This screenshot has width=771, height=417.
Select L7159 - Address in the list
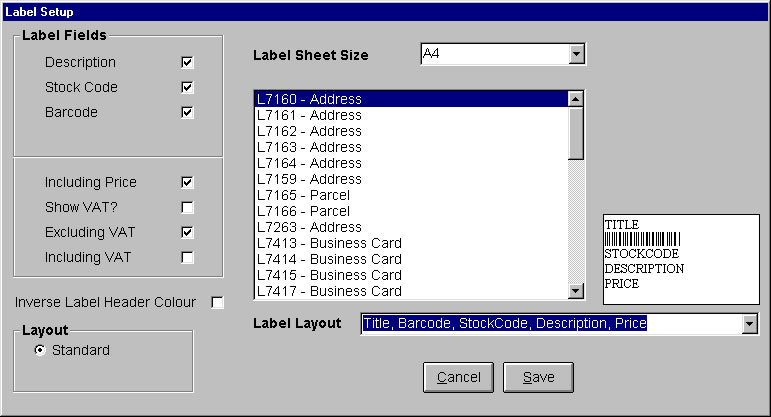412,179
